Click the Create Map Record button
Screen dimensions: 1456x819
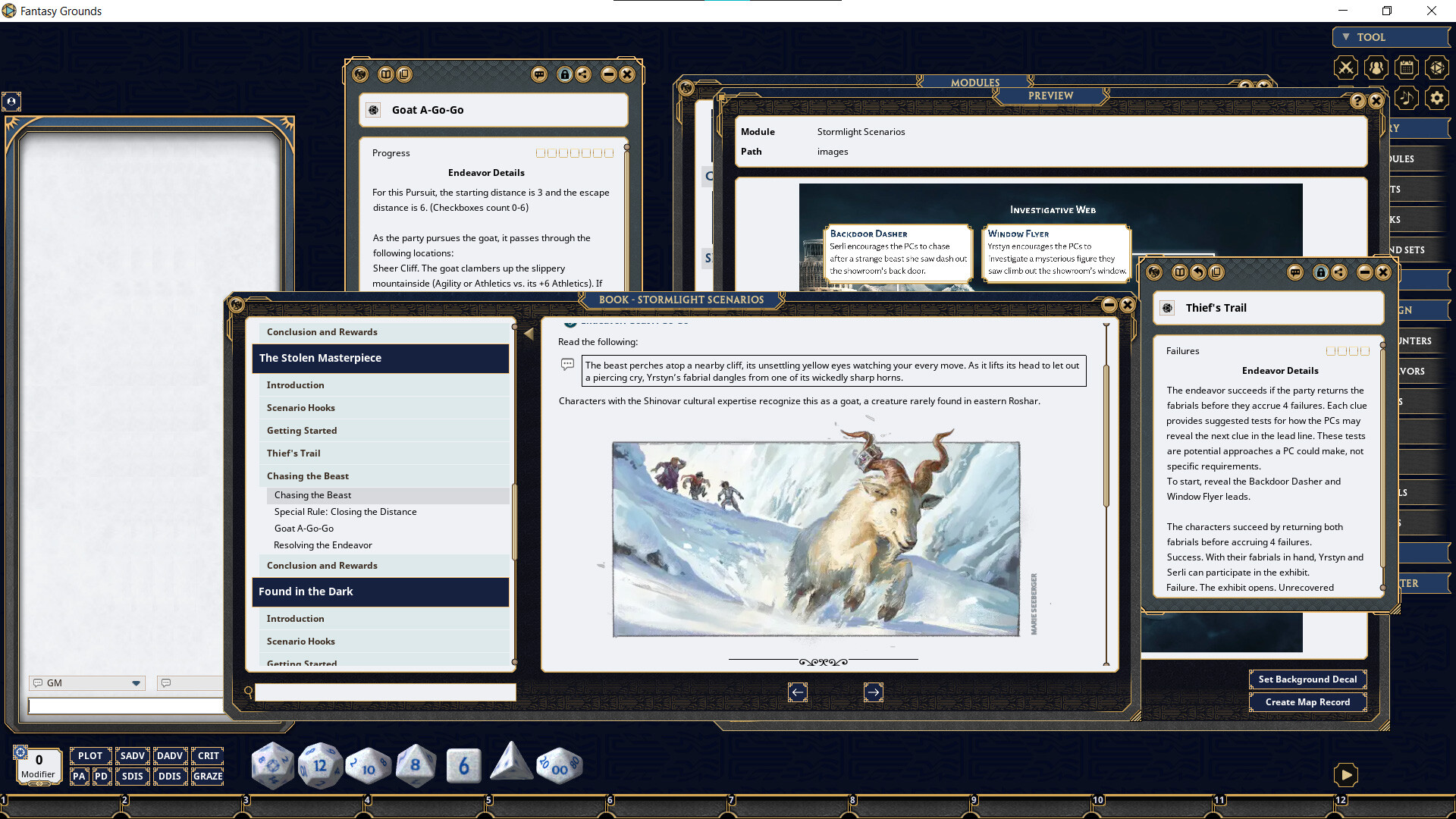pyautogui.click(x=1307, y=701)
